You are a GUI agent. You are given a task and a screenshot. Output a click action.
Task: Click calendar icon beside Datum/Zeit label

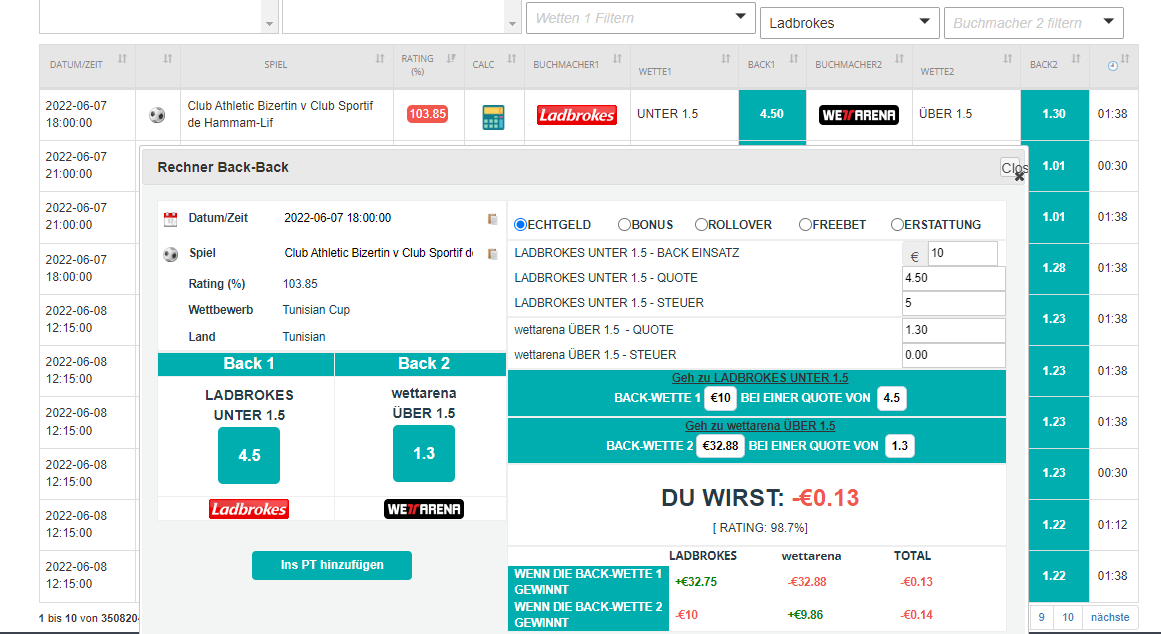click(x=170, y=218)
